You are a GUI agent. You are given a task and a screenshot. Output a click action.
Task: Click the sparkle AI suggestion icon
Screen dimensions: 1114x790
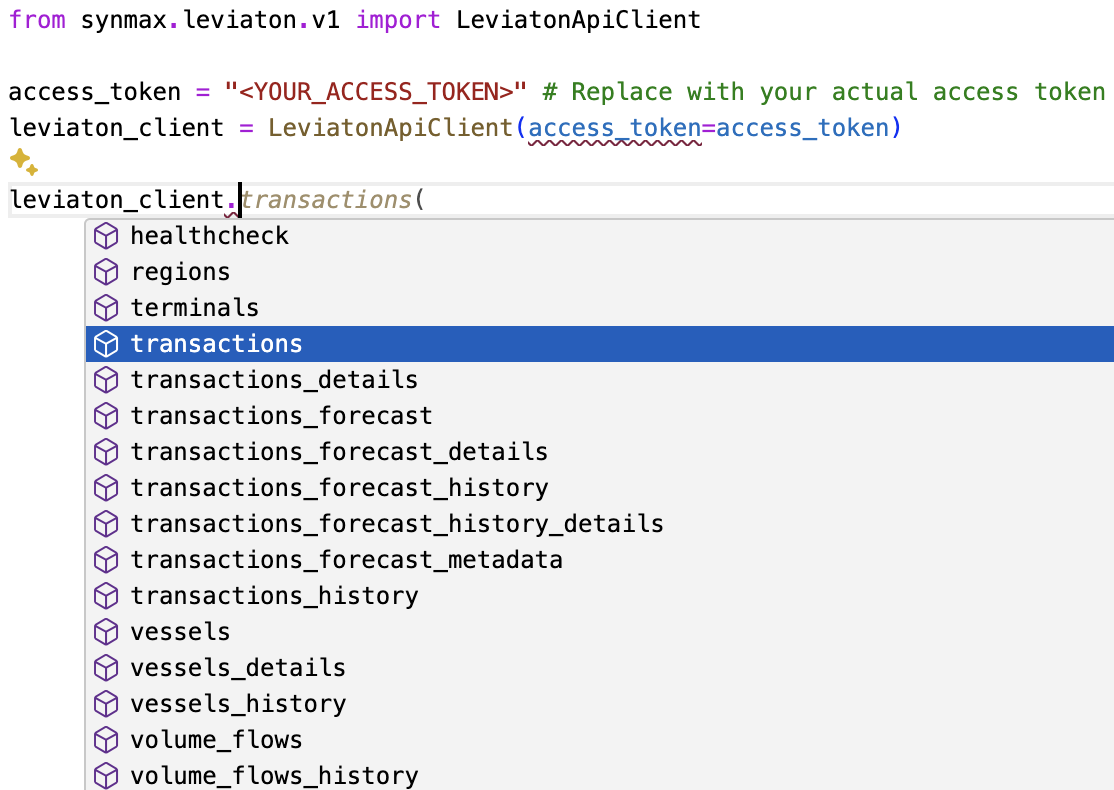click(22, 162)
